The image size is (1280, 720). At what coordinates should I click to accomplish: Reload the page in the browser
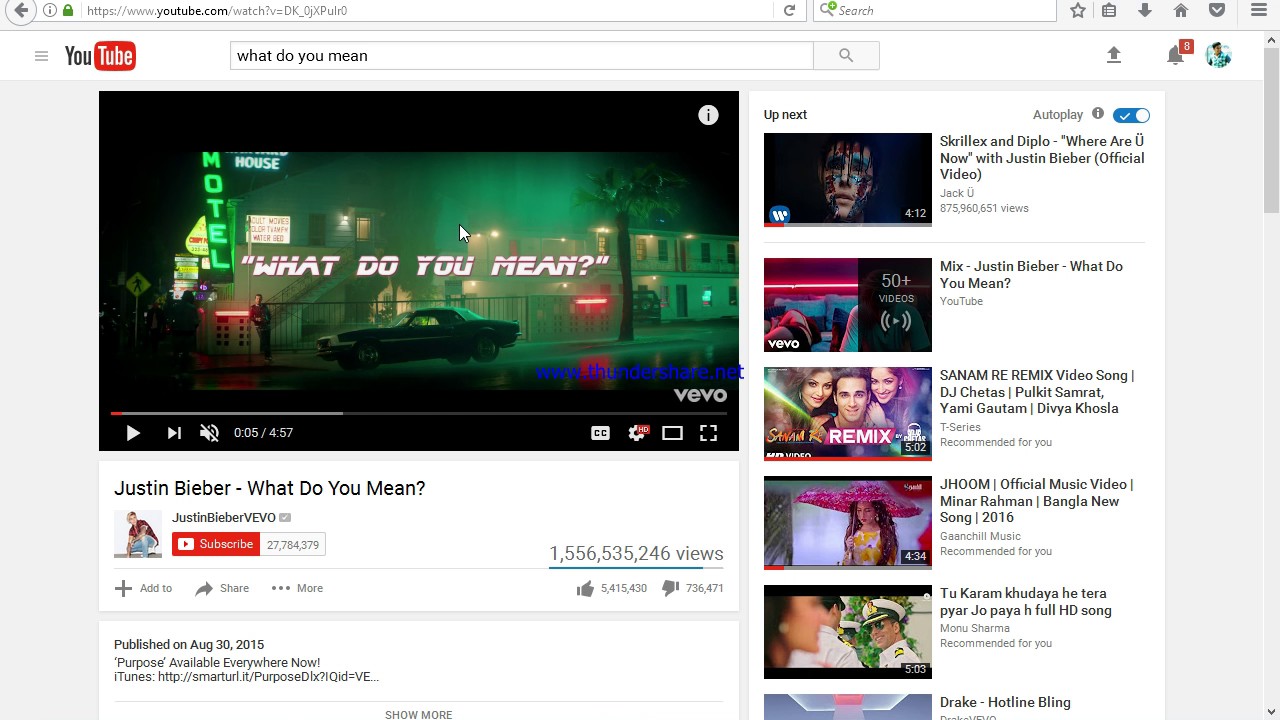pyautogui.click(x=789, y=10)
